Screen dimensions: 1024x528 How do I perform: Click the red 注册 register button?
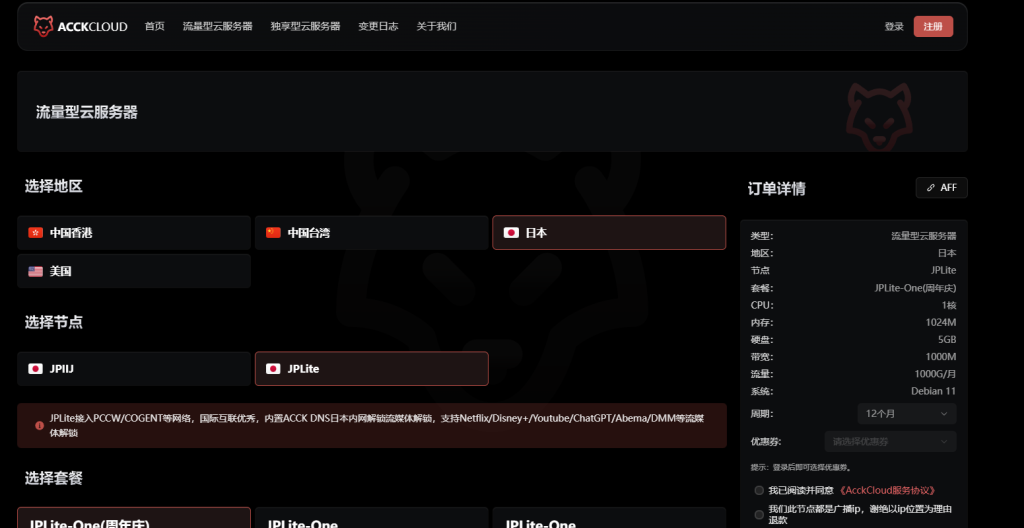click(x=933, y=27)
